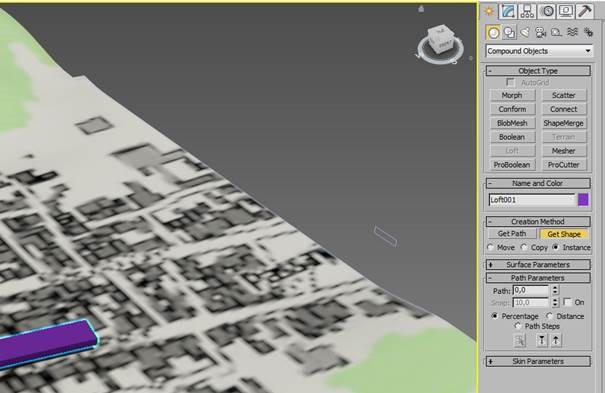Open the Display panel tab
This screenshot has height=393, width=605.
[x=566, y=11]
